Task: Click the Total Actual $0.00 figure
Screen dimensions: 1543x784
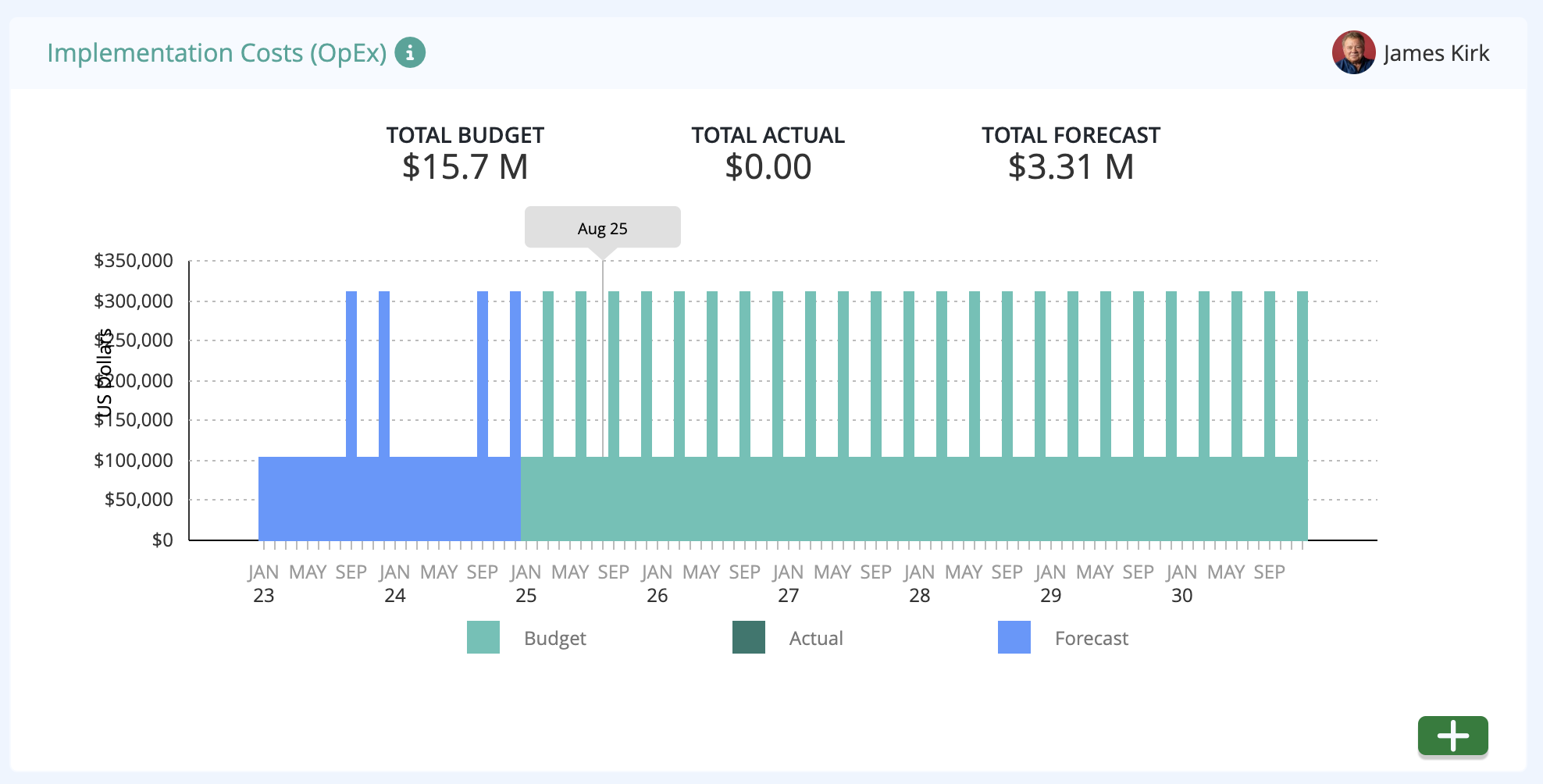Action: pos(768,167)
